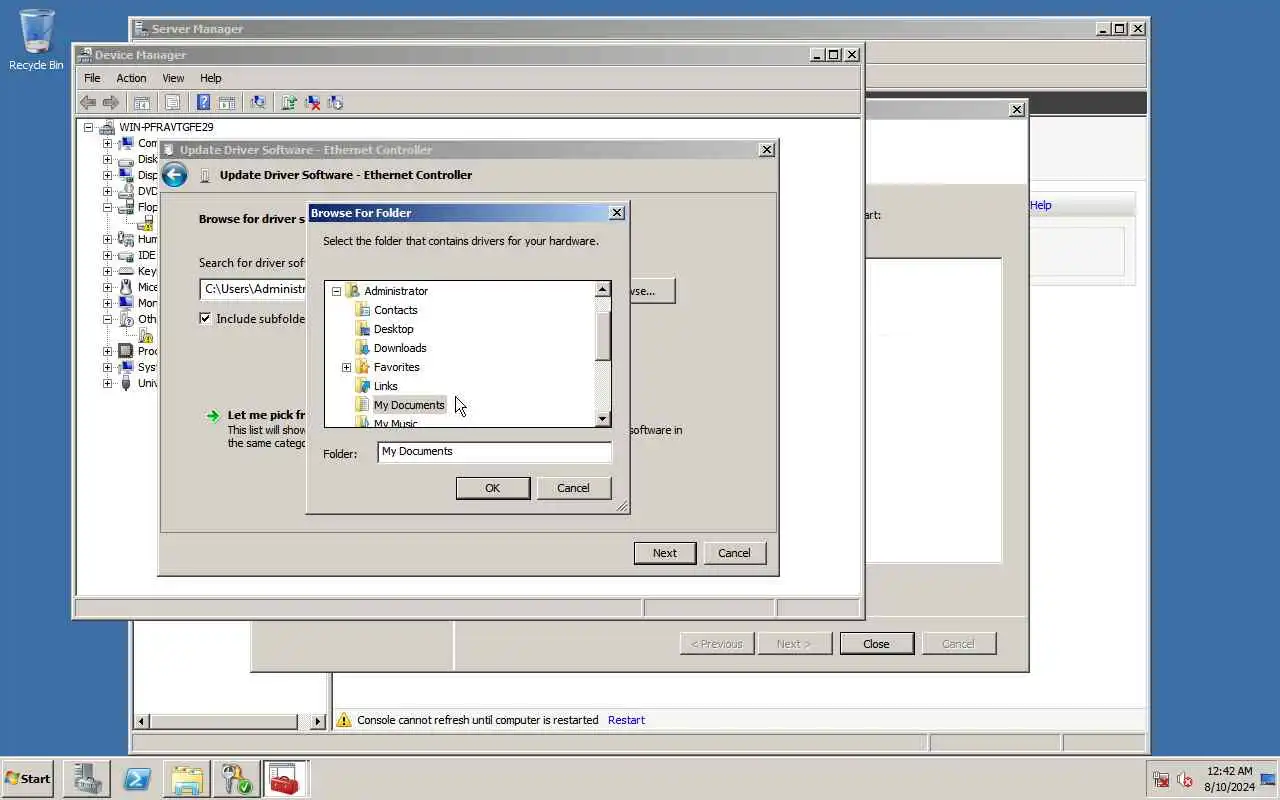
Task: Toggle the Include subfolders checkbox
Action: (205, 319)
